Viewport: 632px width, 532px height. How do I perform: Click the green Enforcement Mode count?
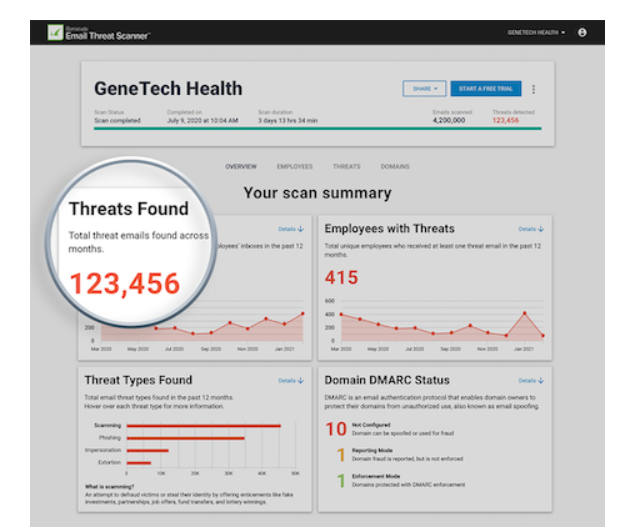340,481
